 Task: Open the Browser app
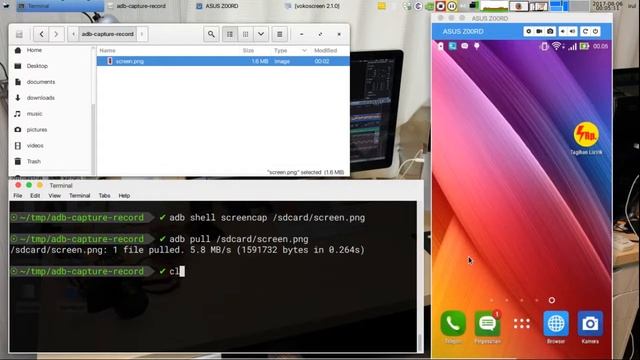coord(556,327)
